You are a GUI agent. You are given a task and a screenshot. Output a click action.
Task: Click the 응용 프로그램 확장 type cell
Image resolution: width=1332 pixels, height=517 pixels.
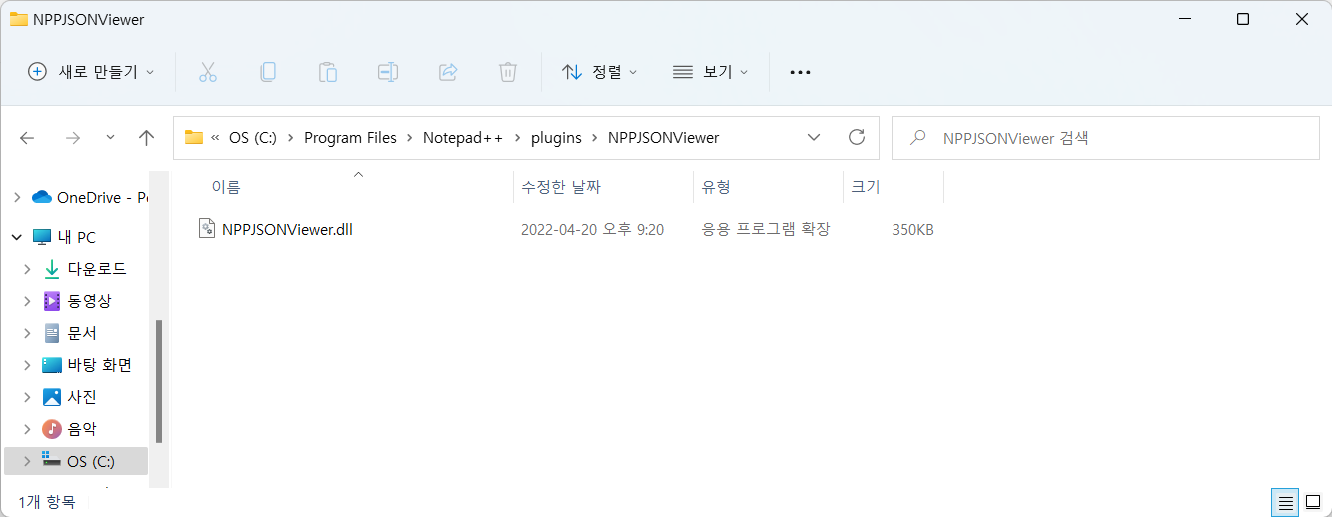tap(766, 229)
